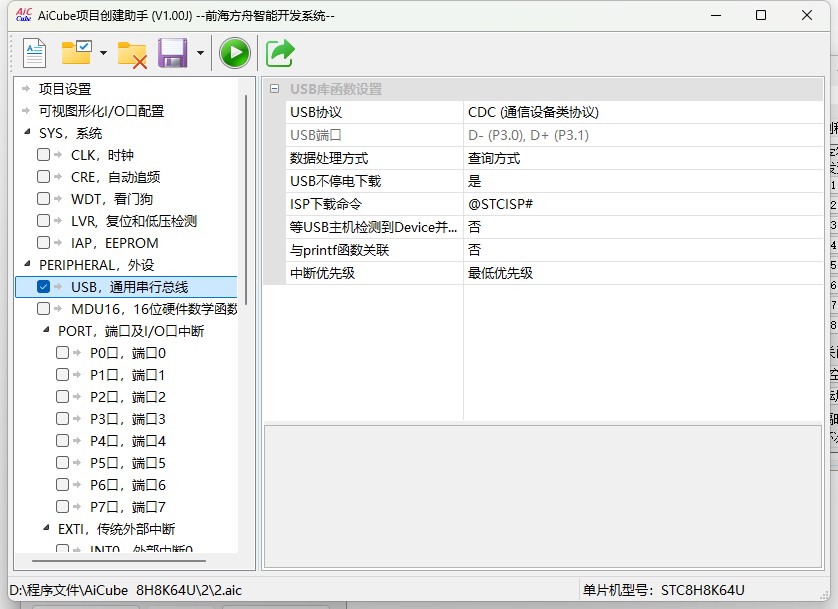Image resolution: width=838 pixels, height=609 pixels.
Task: Check the P7口 port 7 checkbox
Action: click(63, 506)
